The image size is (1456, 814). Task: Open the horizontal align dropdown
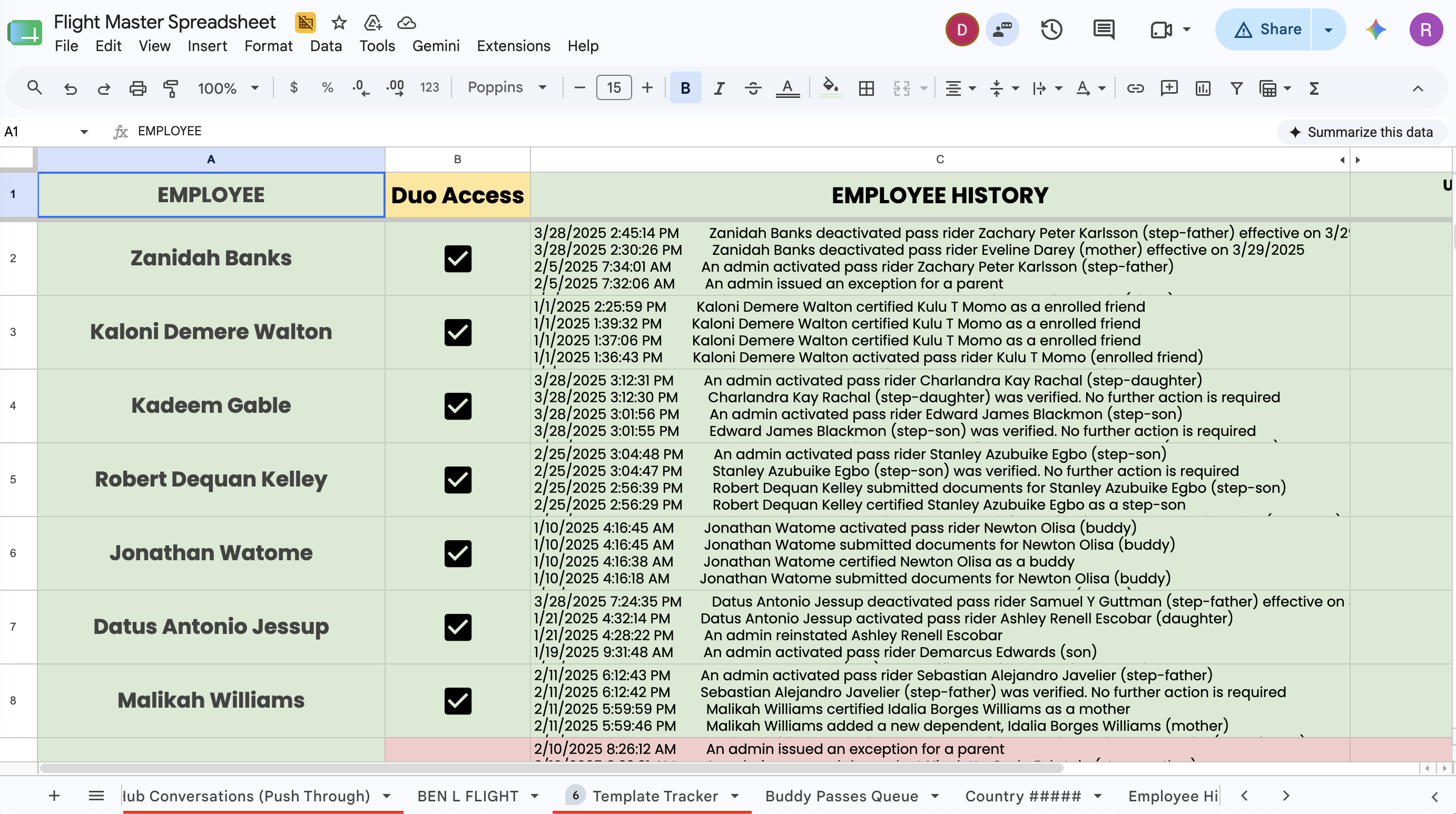(x=960, y=88)
